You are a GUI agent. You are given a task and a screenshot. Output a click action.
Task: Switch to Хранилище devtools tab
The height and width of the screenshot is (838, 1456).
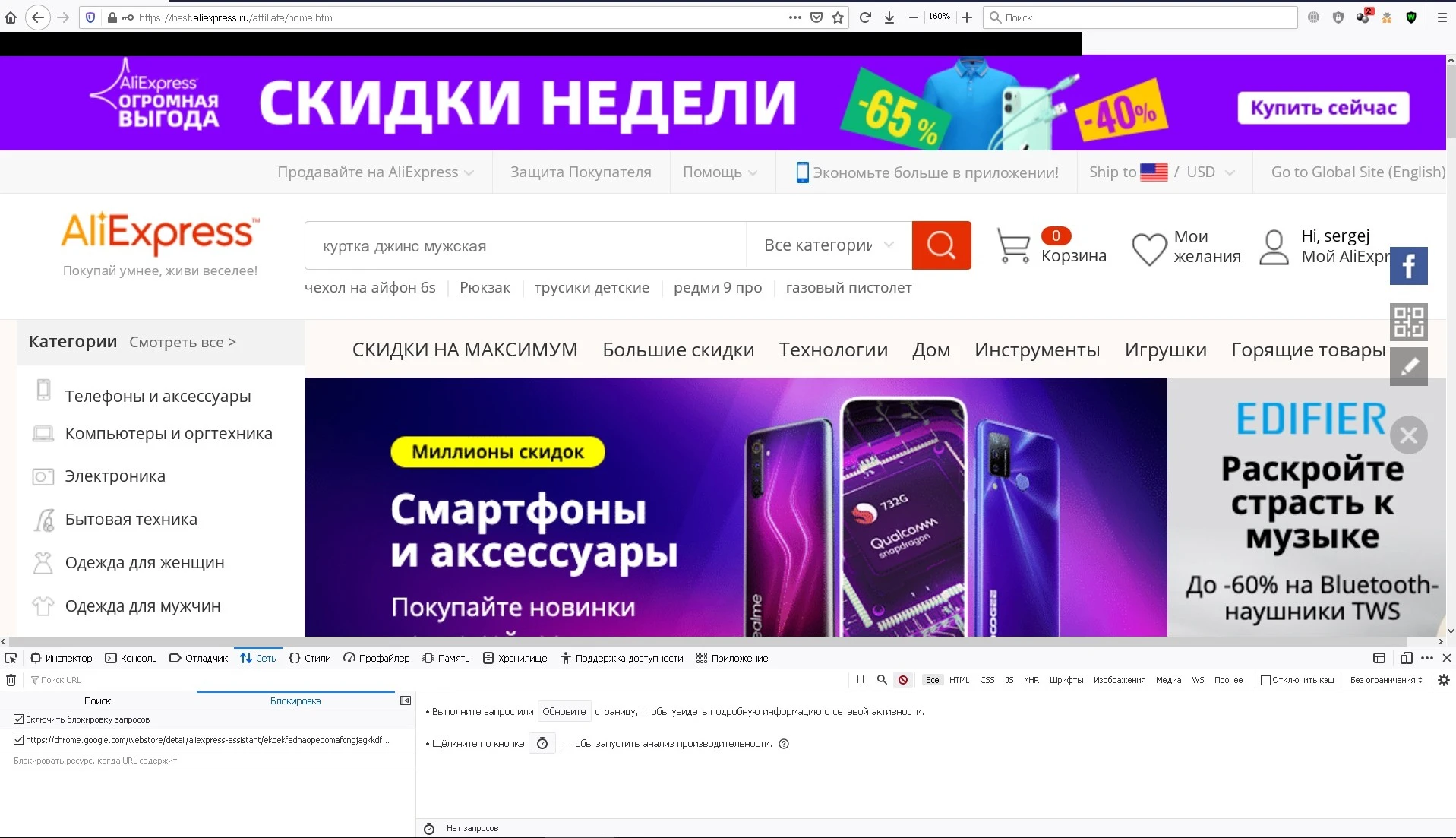(x=515, y=658)
